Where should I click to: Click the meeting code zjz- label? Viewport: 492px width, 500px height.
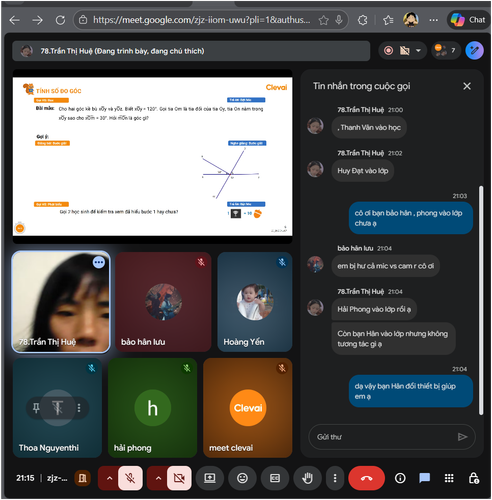tap(57, 478)
